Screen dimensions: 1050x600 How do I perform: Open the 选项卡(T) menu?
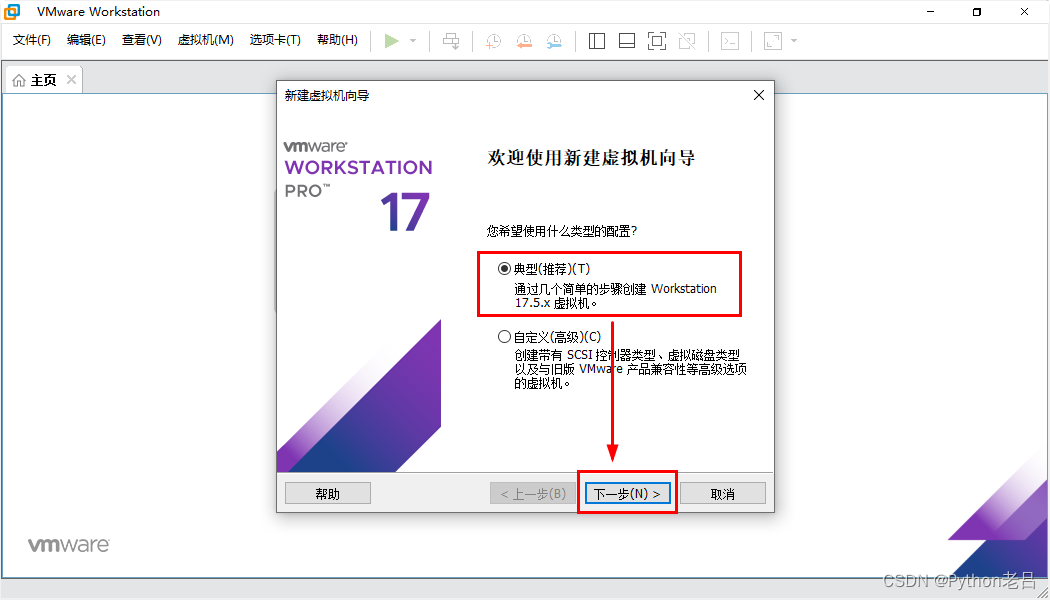(275, 40)
